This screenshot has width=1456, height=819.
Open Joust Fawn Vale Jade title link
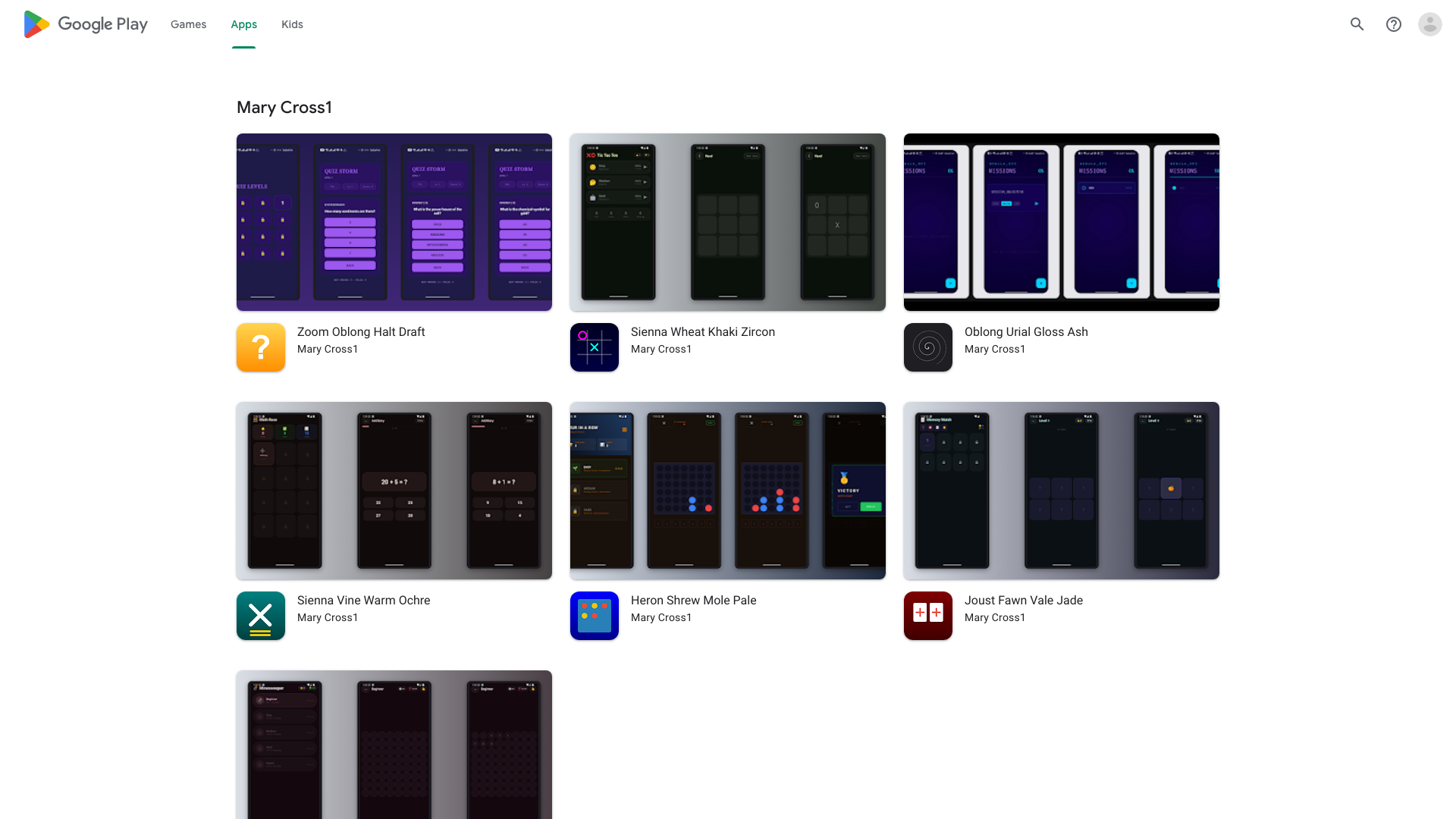(x=1024, y=600)
